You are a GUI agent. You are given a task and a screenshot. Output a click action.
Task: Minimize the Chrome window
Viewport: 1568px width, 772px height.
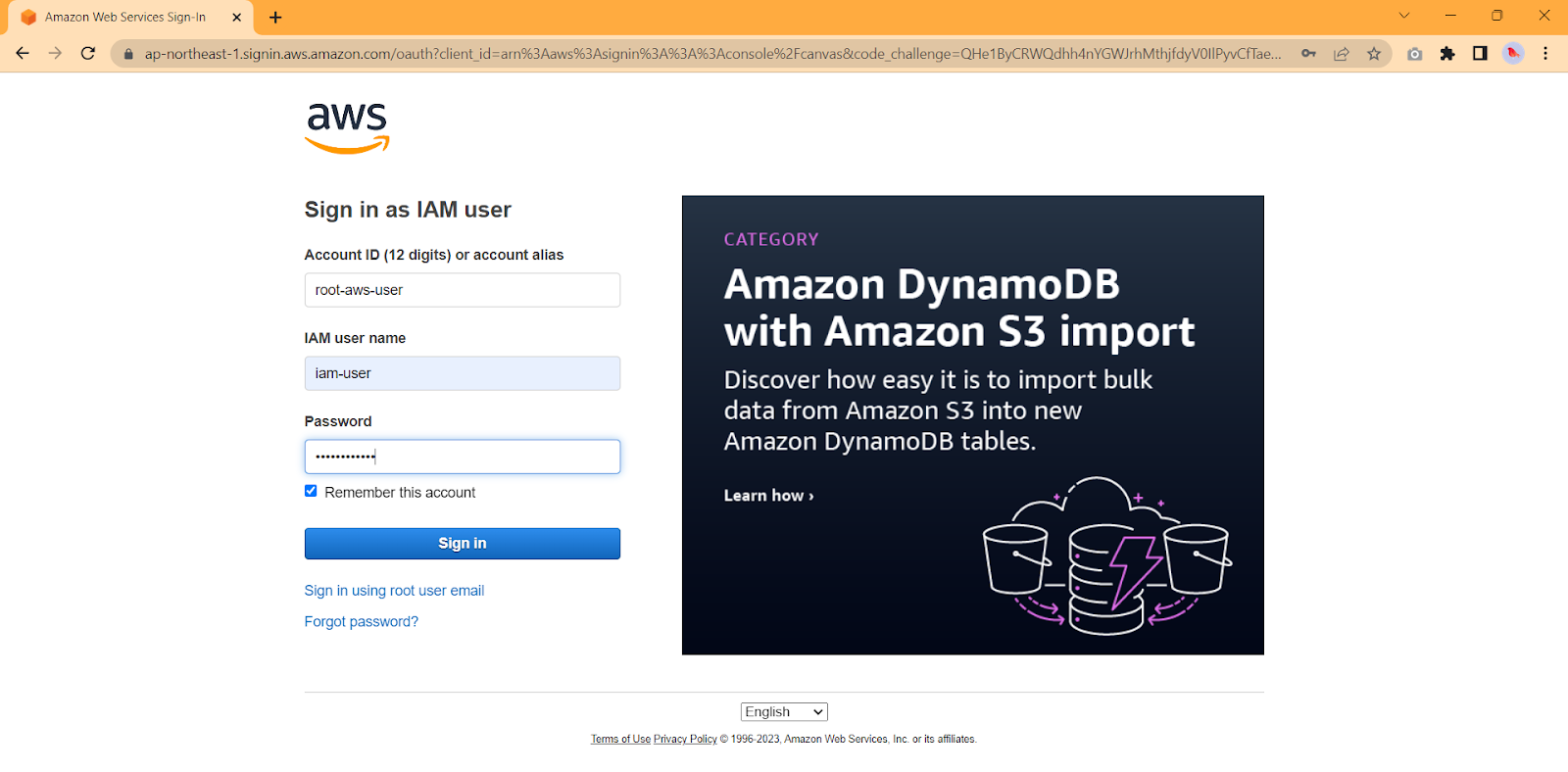[1450, 16]
